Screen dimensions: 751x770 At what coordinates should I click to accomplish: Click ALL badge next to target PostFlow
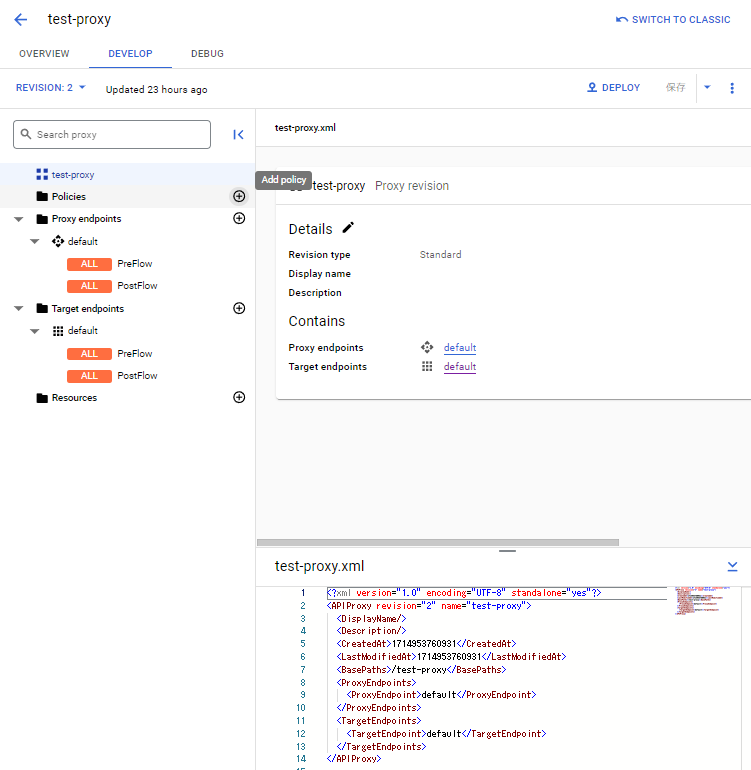[89, 376]
